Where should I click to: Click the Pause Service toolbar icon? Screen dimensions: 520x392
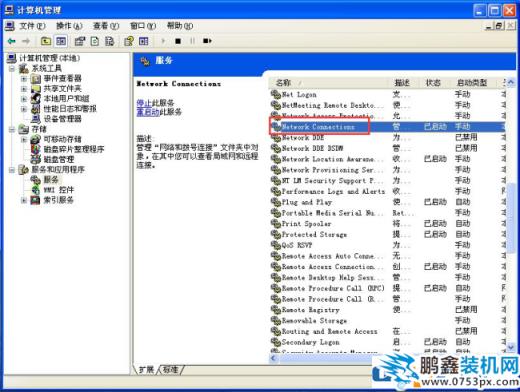point(192,41)
